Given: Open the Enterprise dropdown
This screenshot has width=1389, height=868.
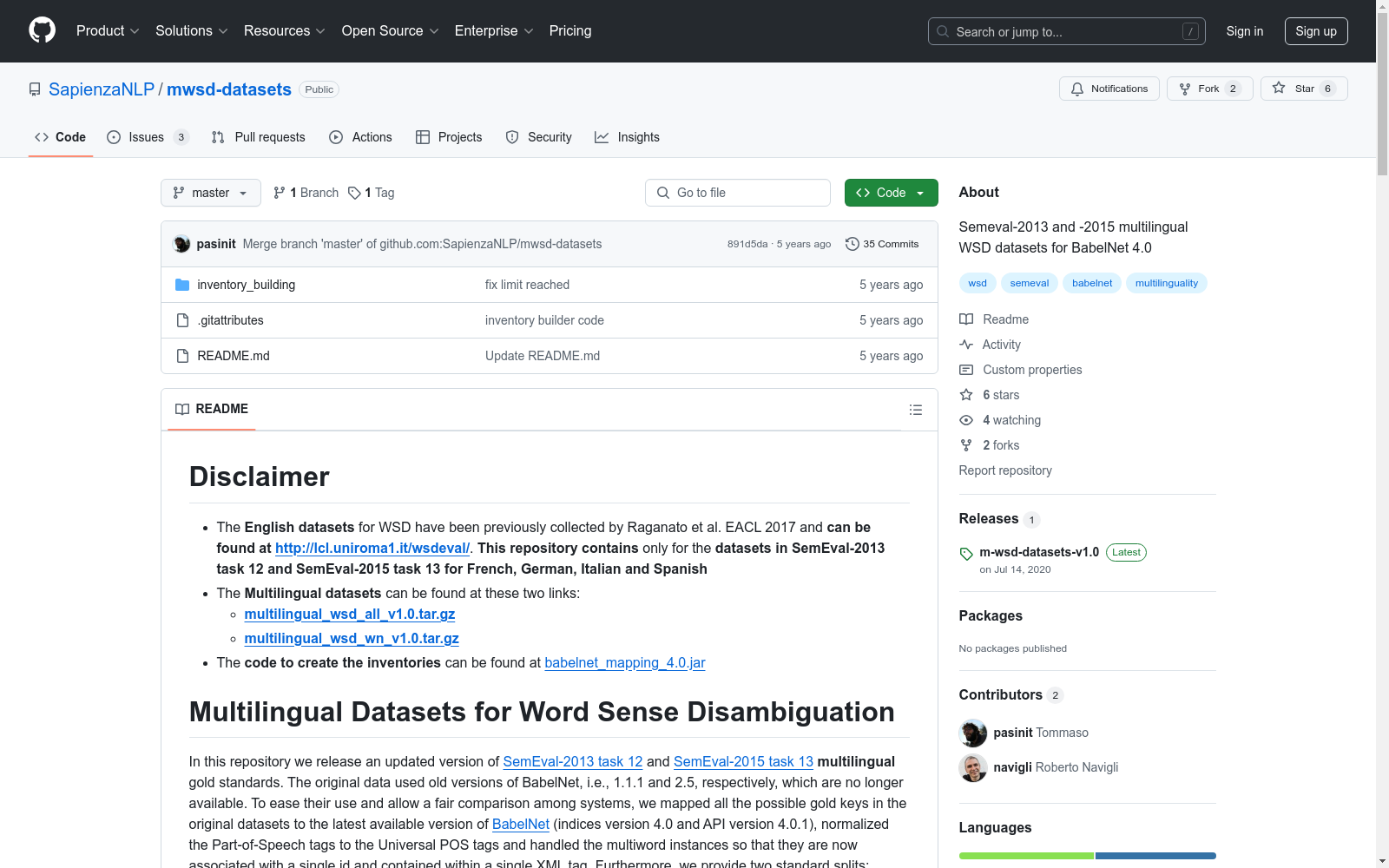Looking at the screenshot, I should tap(494, 31).
